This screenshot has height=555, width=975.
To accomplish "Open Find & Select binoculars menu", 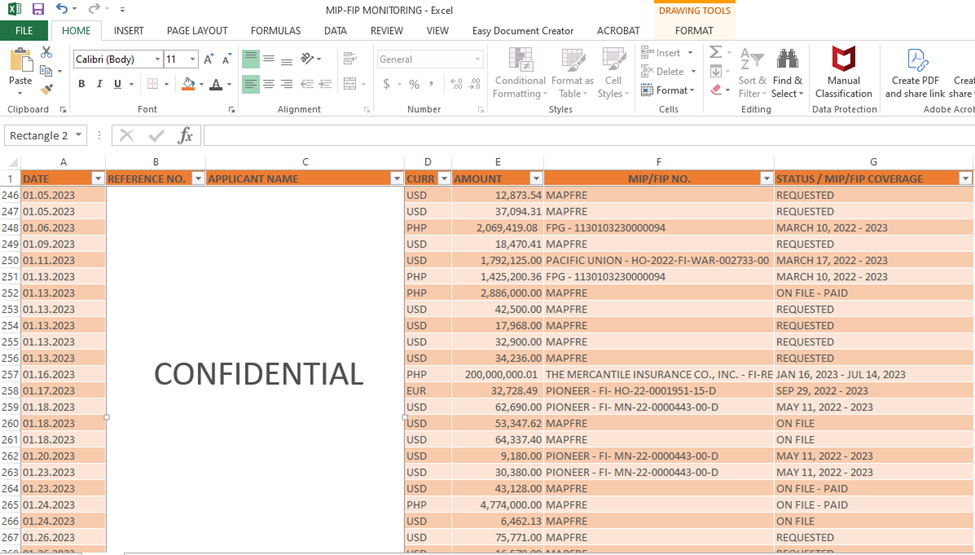I will (787, 73).
